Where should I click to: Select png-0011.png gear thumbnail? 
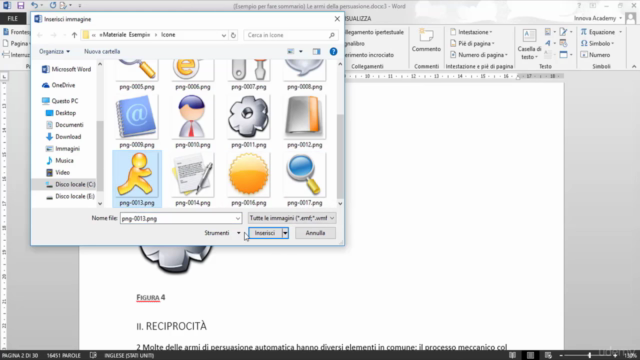(249, 121)
